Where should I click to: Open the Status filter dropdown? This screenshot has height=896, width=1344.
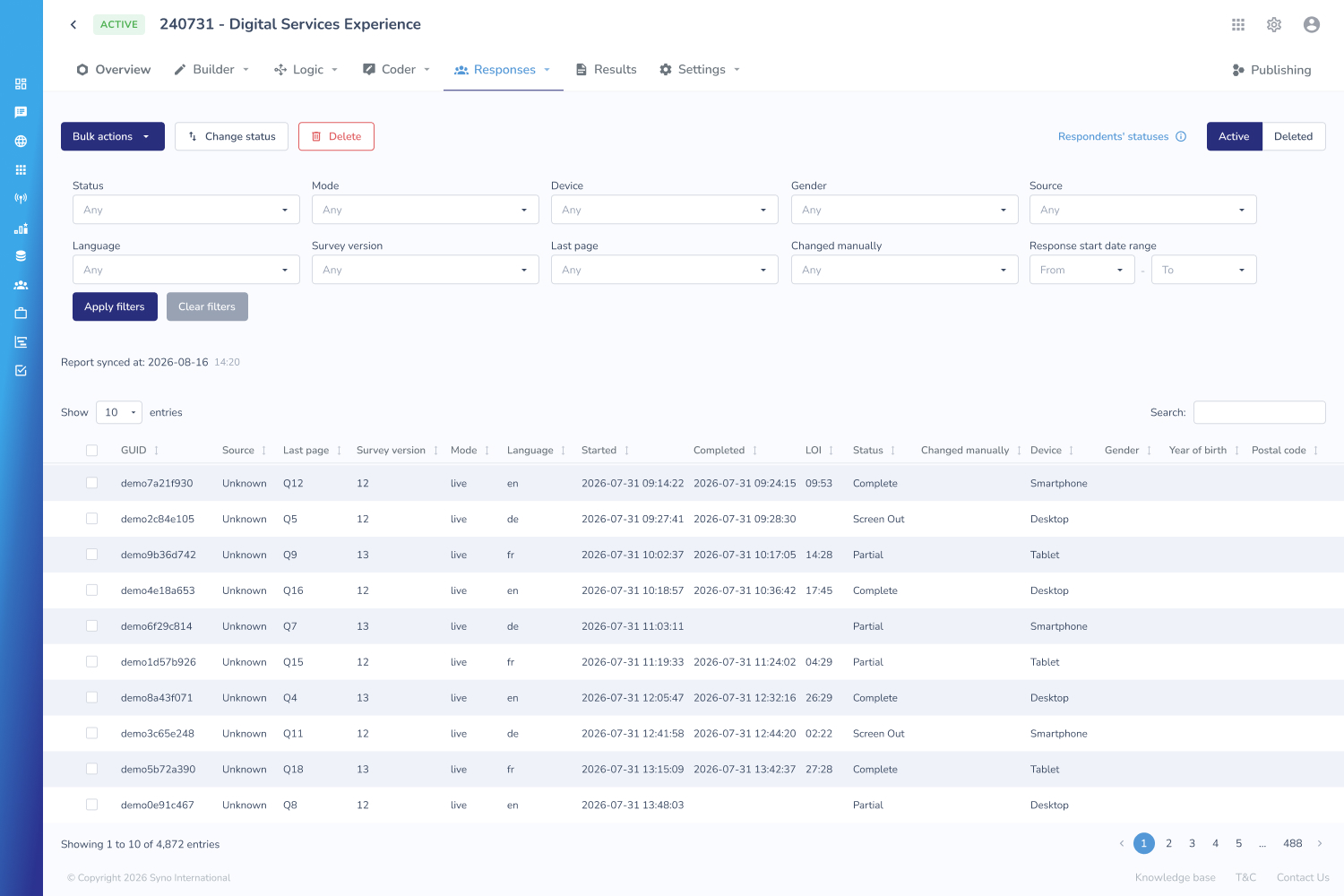(185, 210)
